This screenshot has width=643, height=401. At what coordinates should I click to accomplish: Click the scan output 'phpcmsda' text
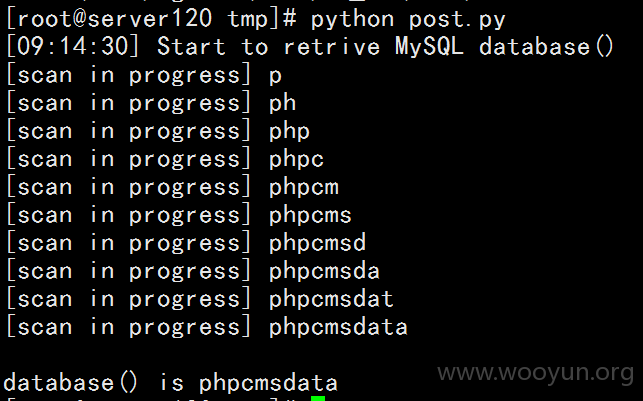coord(324,271)
